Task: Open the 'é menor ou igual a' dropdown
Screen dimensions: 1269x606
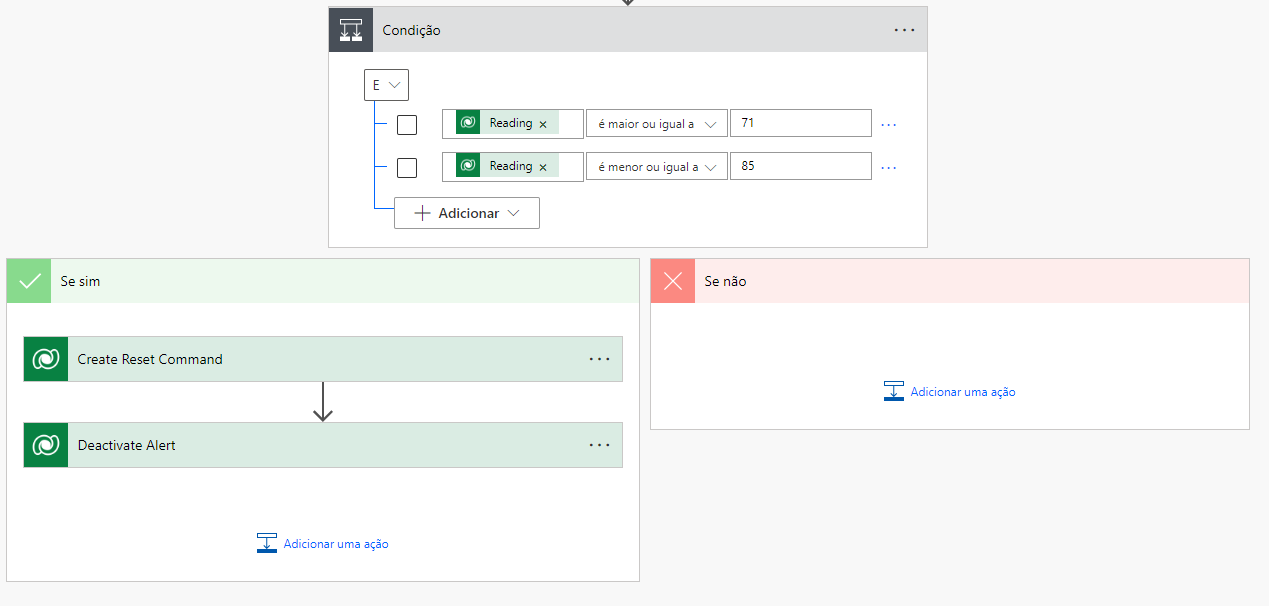Action: pos(657,167)
